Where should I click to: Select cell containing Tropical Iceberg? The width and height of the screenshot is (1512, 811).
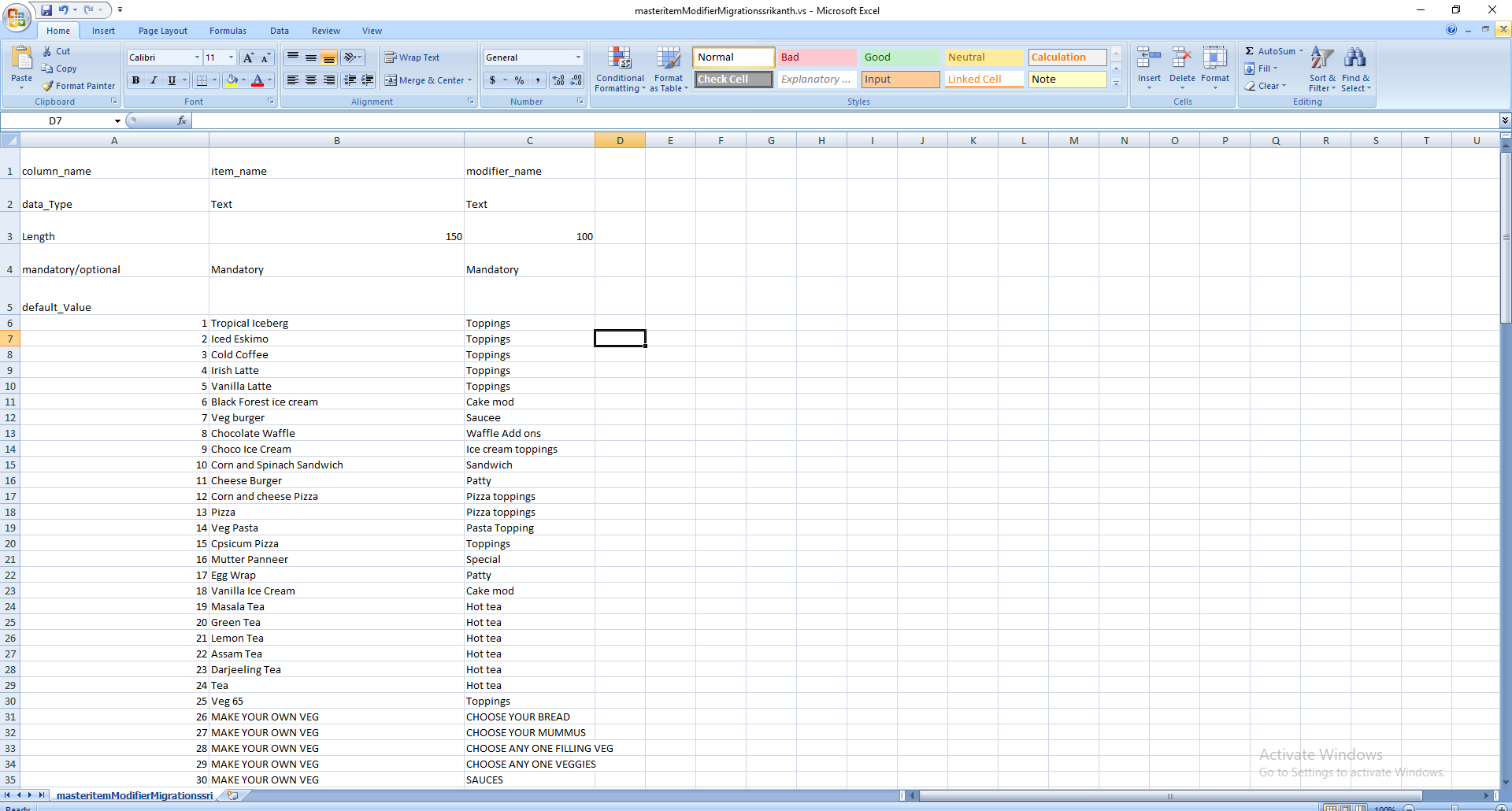click(335, 324)
